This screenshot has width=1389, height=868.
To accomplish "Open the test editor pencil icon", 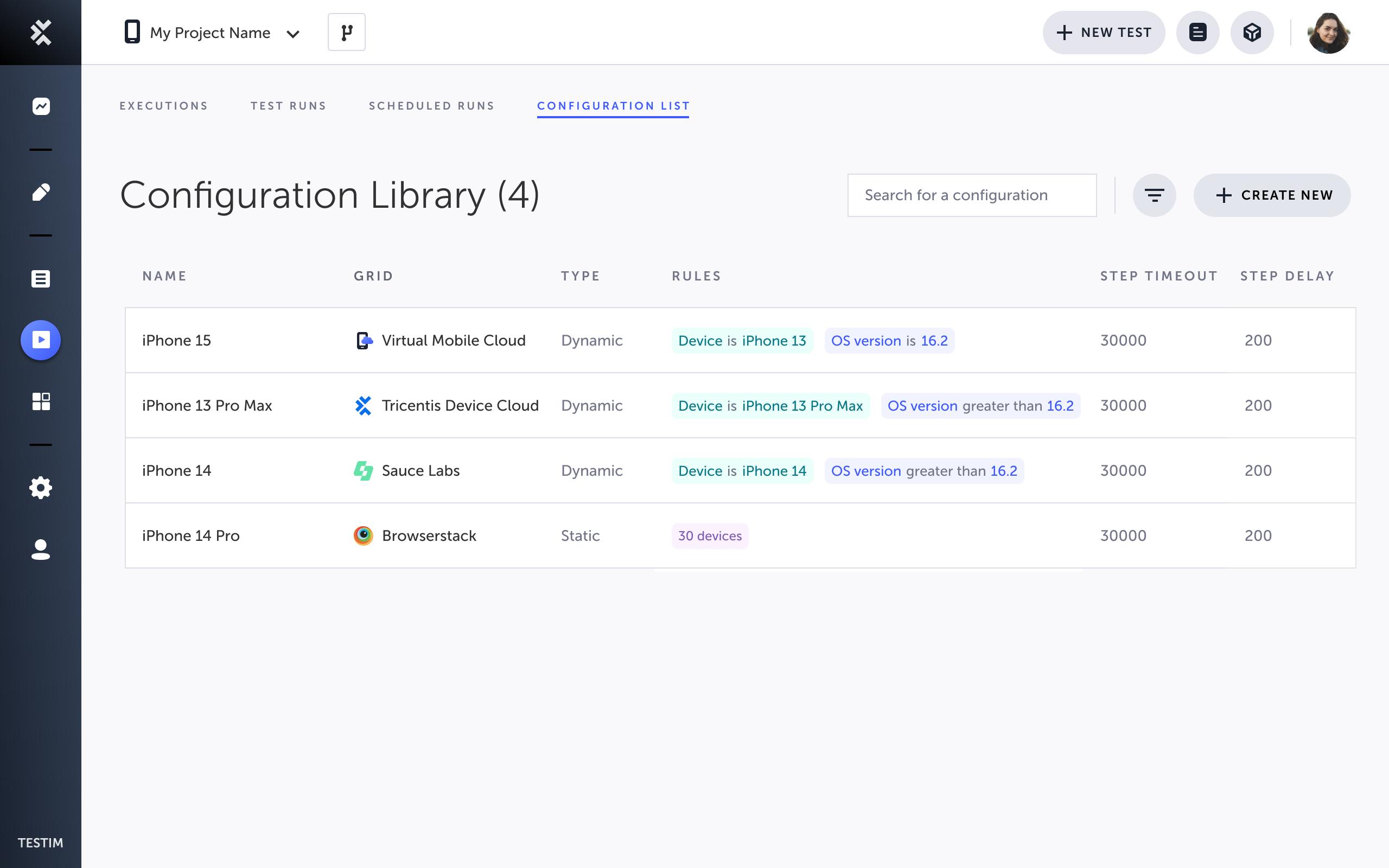I will click(x=41, y=192).
